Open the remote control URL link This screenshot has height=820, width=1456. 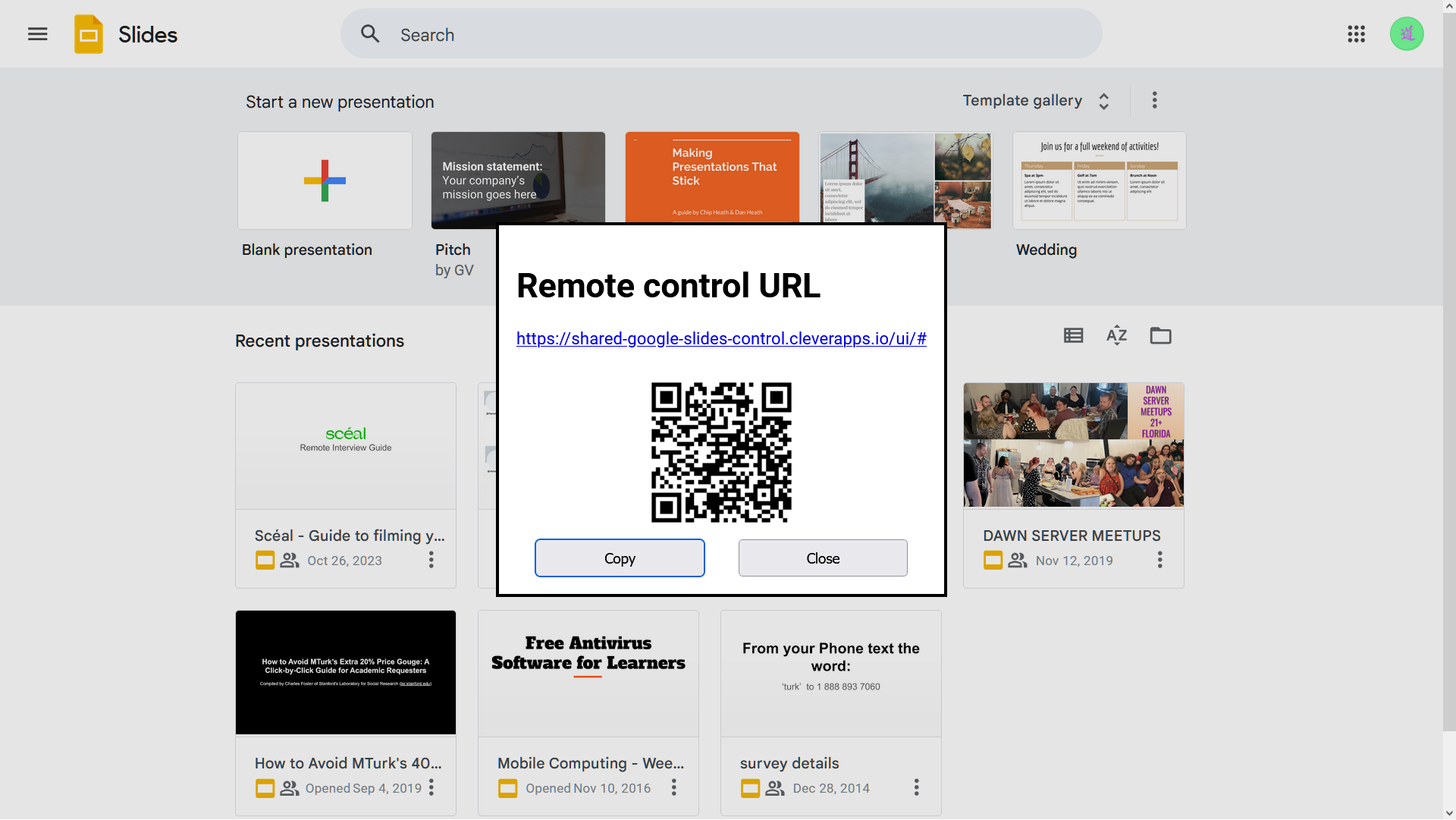point(720,339)
